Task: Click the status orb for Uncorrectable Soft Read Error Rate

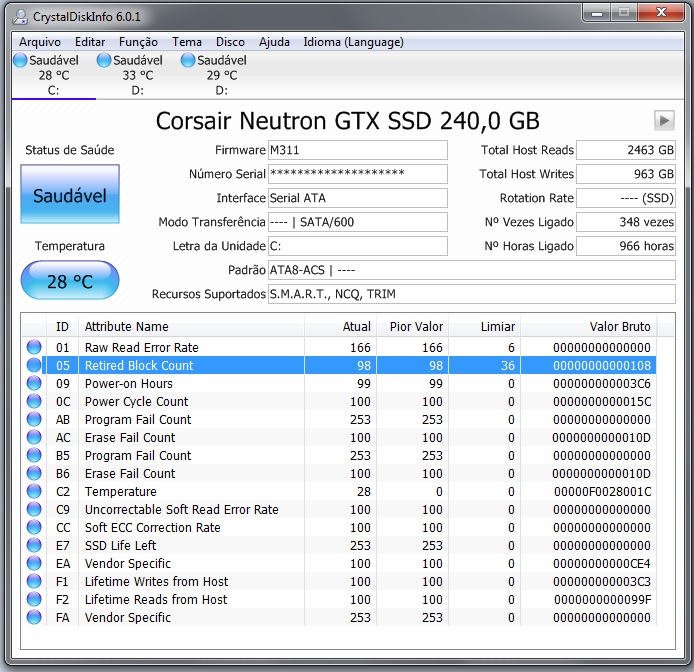Action: (34, 509)
